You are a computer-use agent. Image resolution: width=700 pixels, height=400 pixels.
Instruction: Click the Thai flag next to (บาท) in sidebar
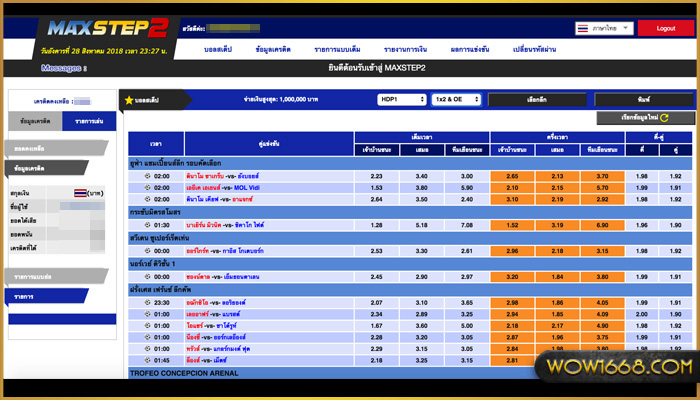tap(81, 191)
